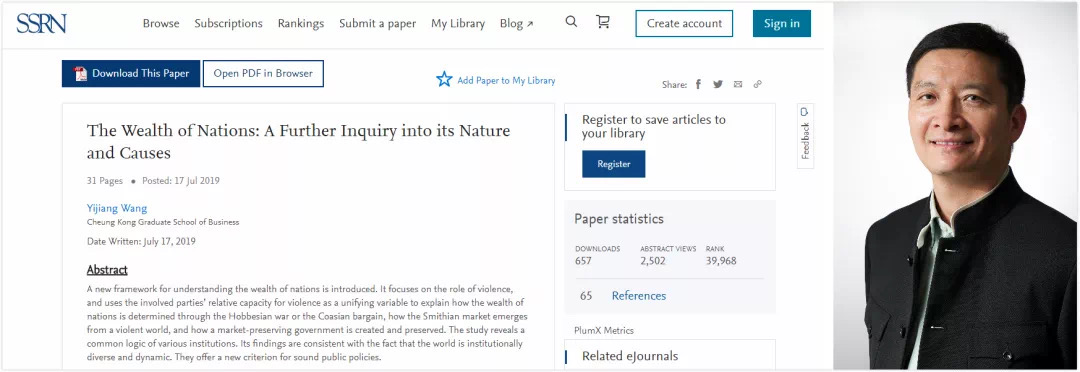Open the Blog external link

click(x=517, y=23)
